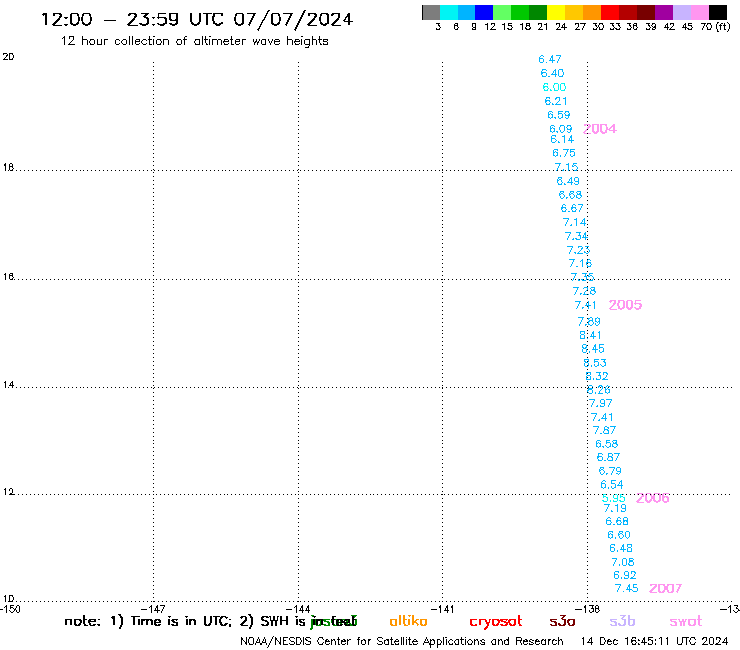
Task: Select the pink swatch in the color scale
Action: pos(700,12)
